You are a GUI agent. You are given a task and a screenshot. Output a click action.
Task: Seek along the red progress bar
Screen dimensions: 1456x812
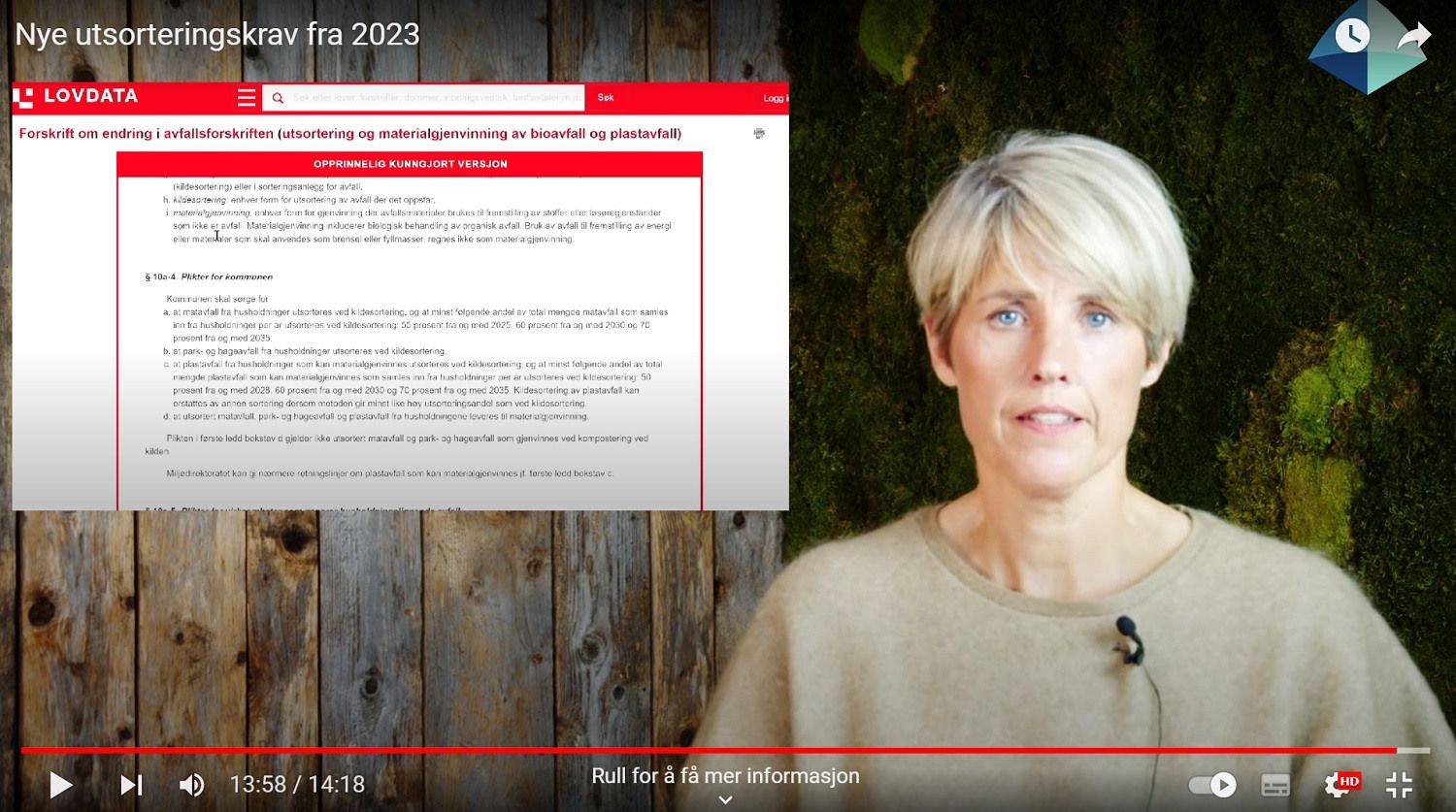point(725,750)
